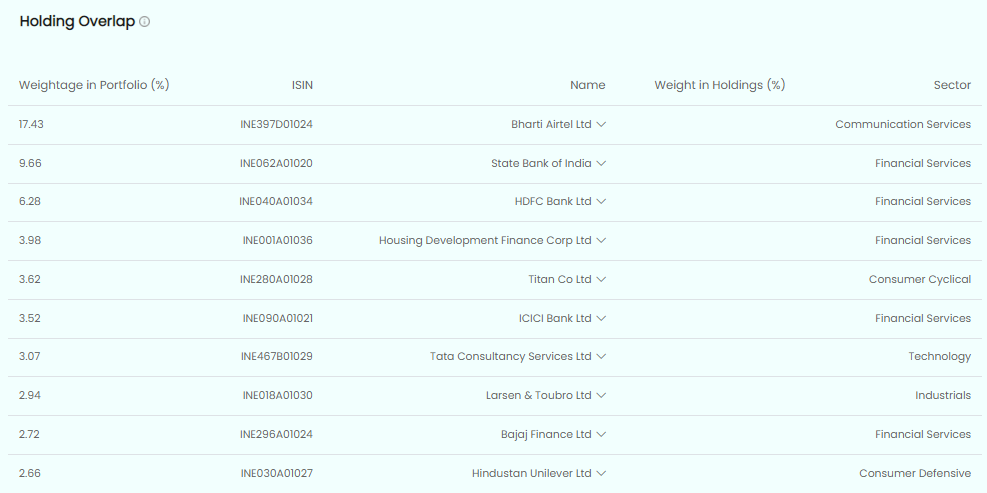Expand the HDFC Bank Ltd chevron
The height and width of the screenshot is (493, 987).
pos(601,201)
